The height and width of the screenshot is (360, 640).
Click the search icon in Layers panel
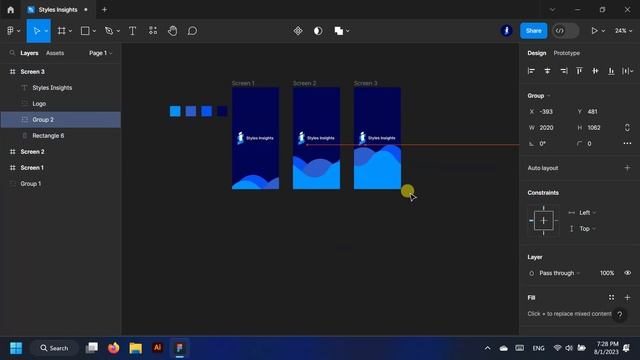coord(12,53)
